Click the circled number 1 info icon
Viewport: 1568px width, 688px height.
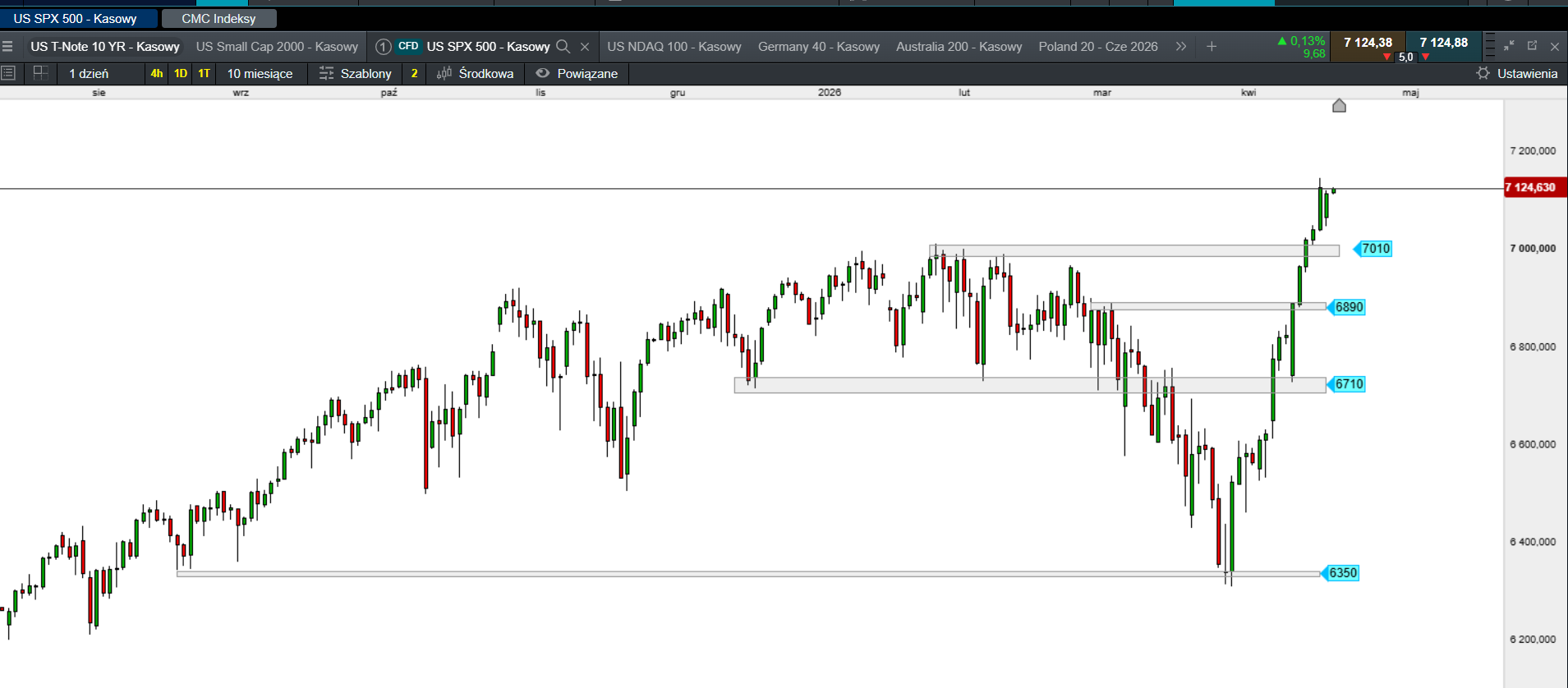click(x=383, y=47)
